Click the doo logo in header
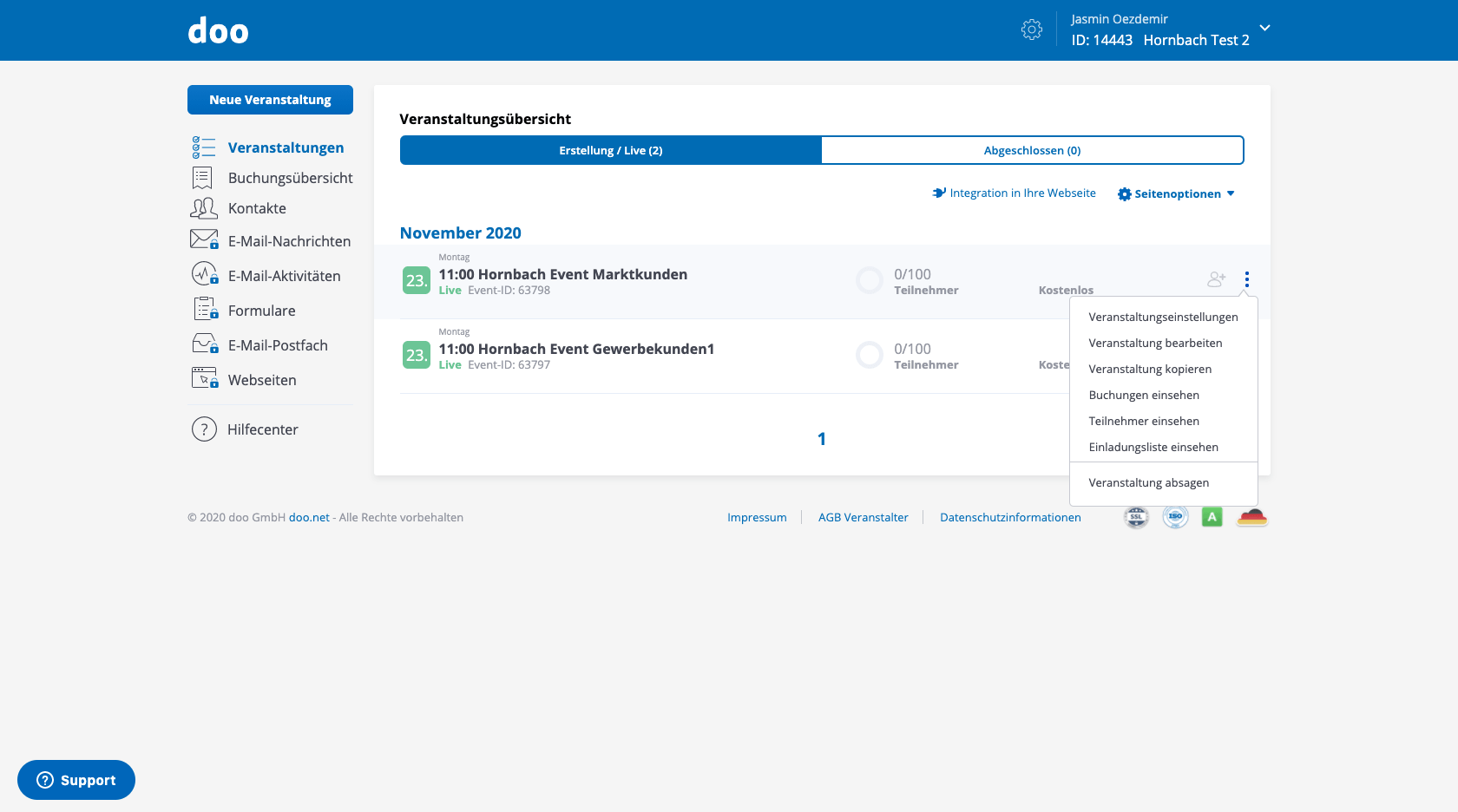 (x=218, y=31)
